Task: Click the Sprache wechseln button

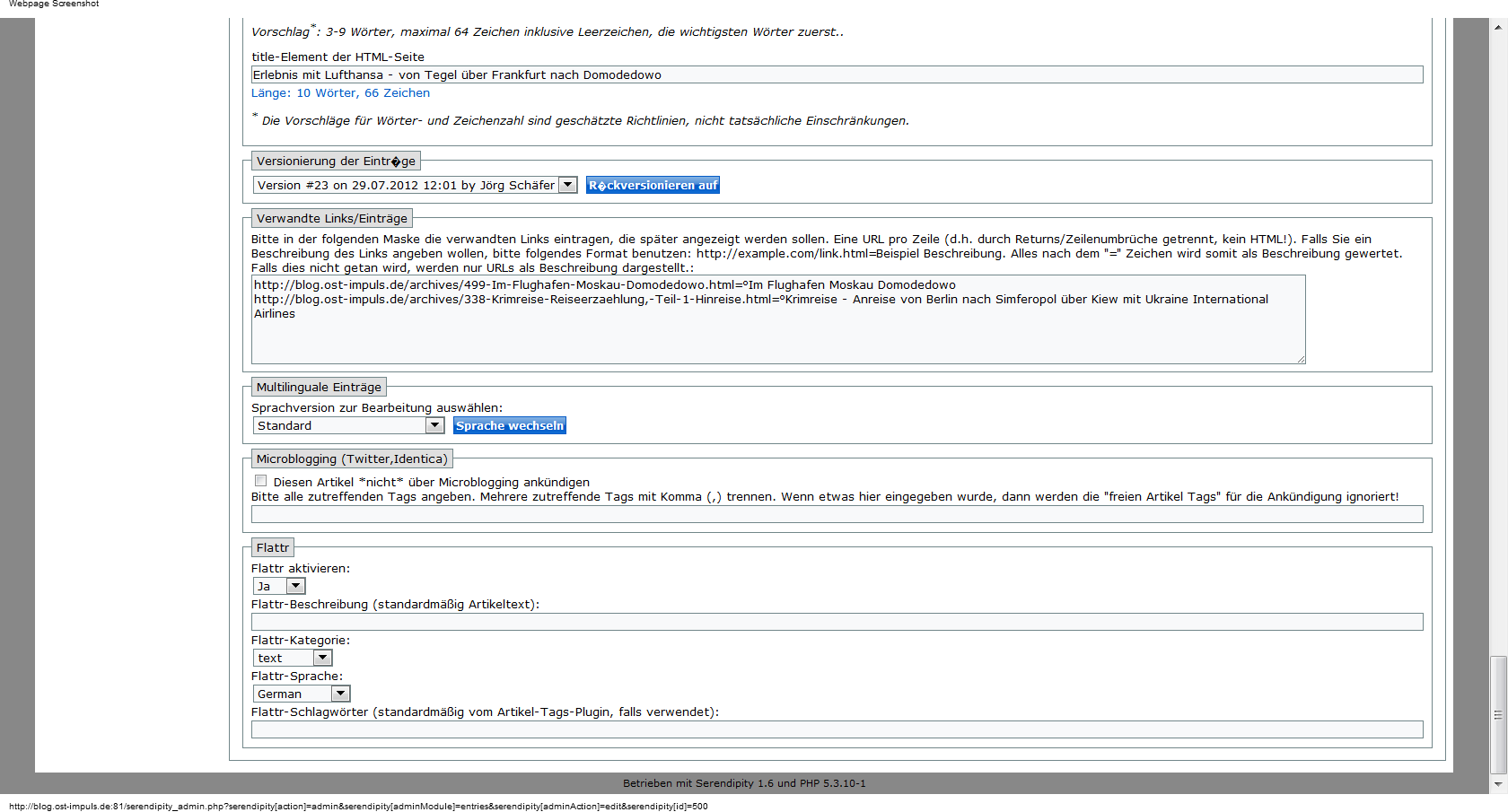Action: [510, 426]
